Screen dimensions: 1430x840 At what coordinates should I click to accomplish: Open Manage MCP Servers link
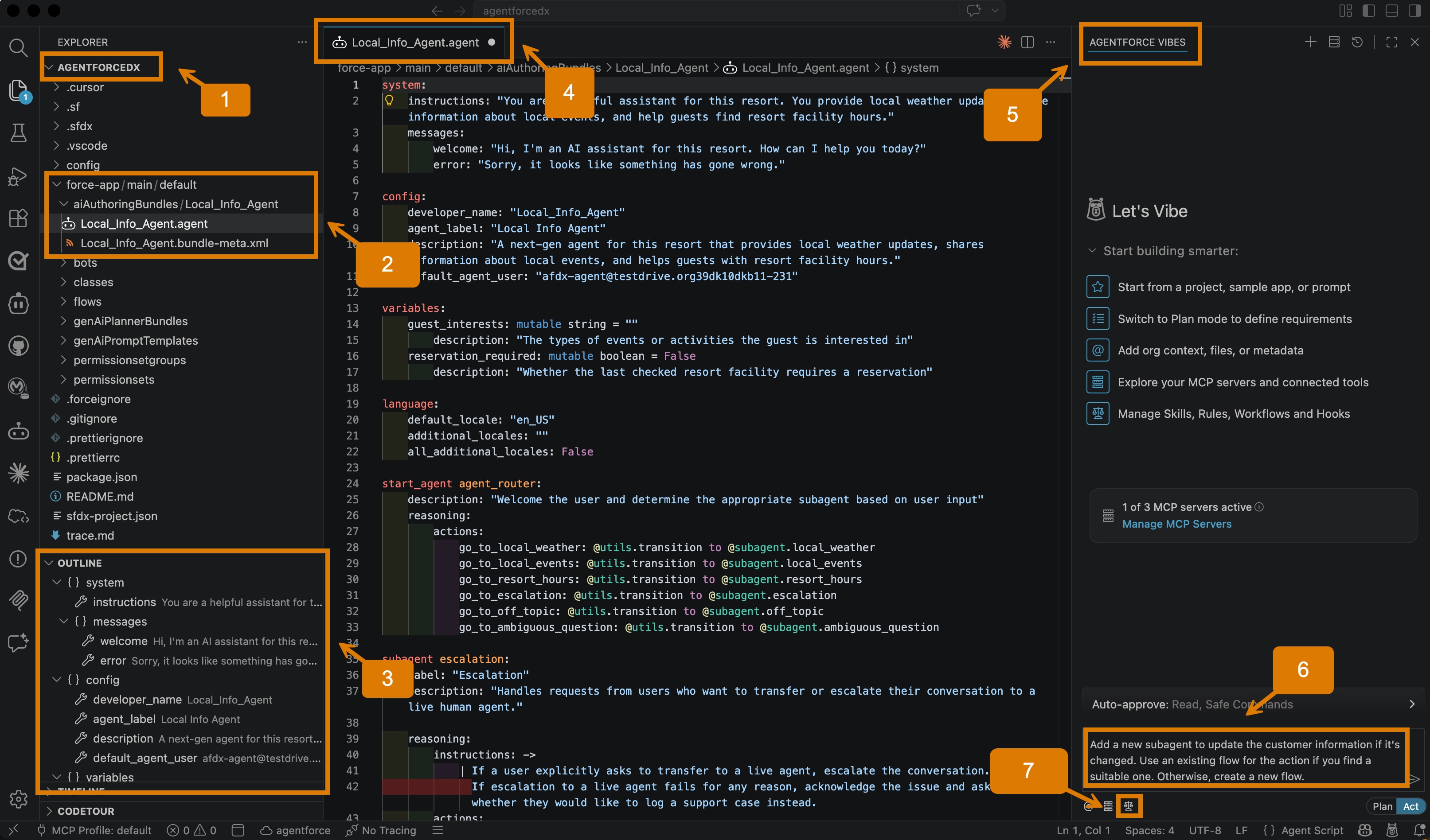tap(1177, 524)
